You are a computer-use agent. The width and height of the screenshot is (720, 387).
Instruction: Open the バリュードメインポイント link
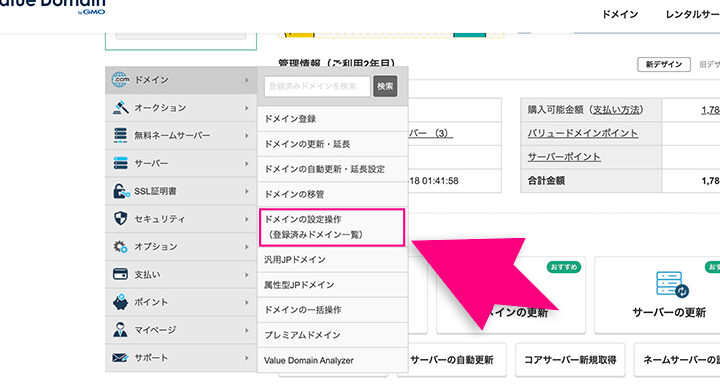point(582,133)
